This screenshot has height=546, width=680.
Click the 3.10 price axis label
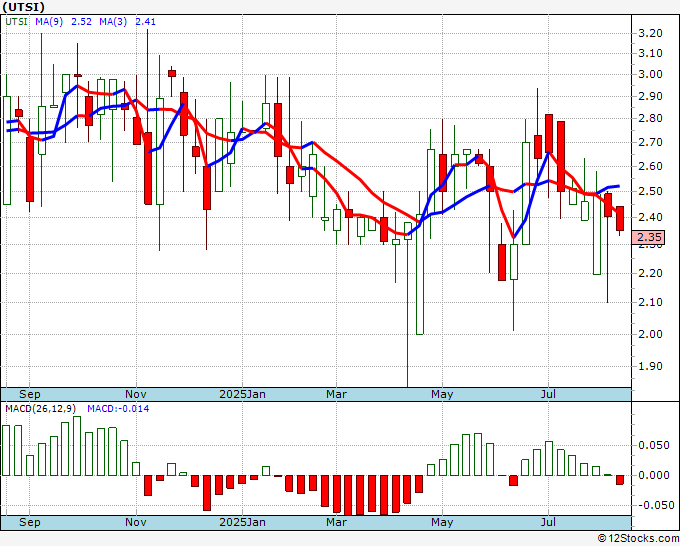pyautogui.click(x=651, y=53)
